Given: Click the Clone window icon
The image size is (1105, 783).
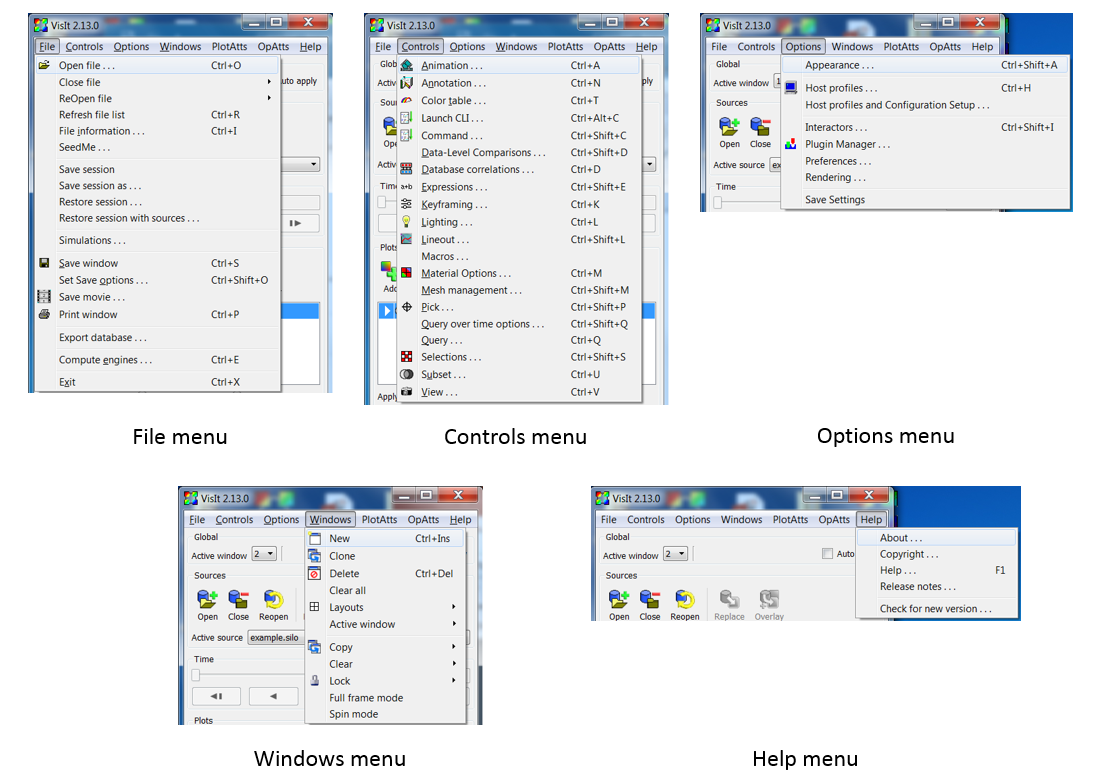Looking at the screenshot, I should 315,555.
